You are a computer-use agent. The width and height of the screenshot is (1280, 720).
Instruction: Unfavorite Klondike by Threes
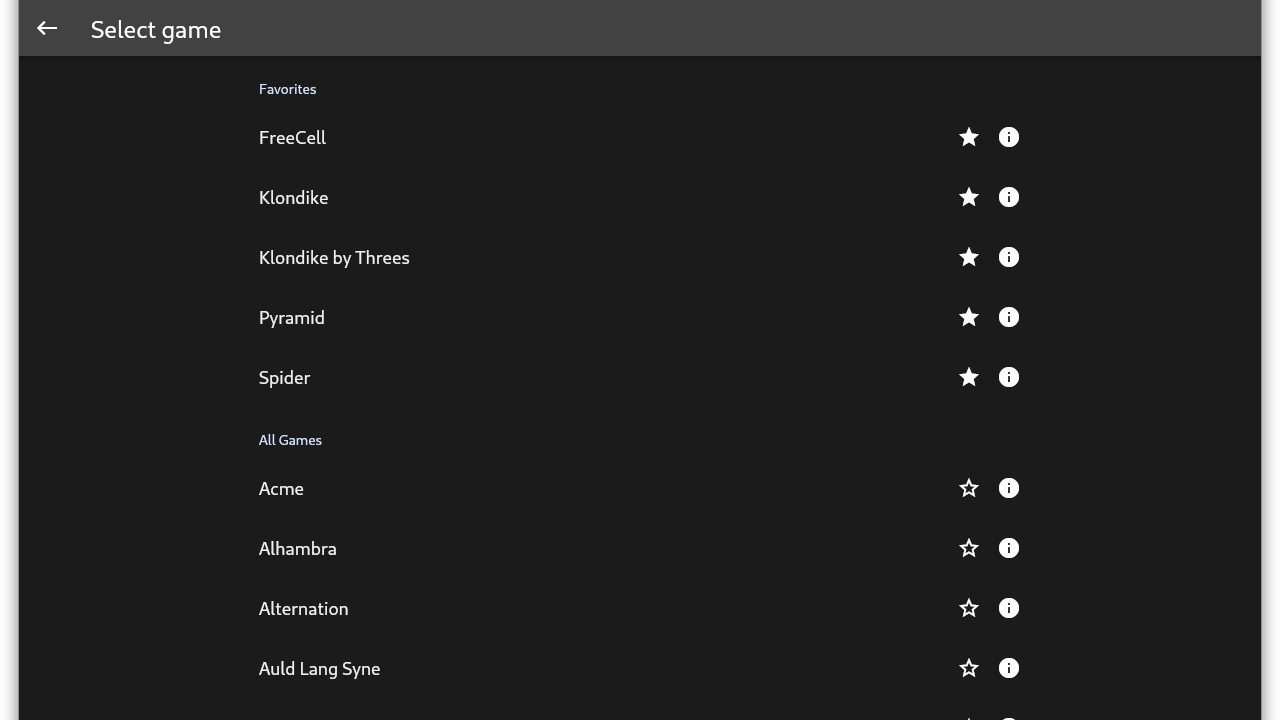[x=968, y=257]
